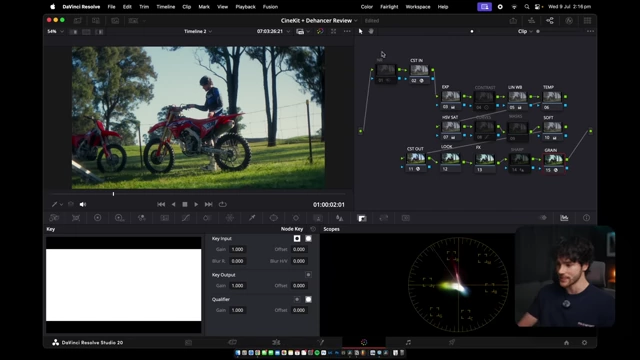Open the Motion Effects palette

pos(164,218)
